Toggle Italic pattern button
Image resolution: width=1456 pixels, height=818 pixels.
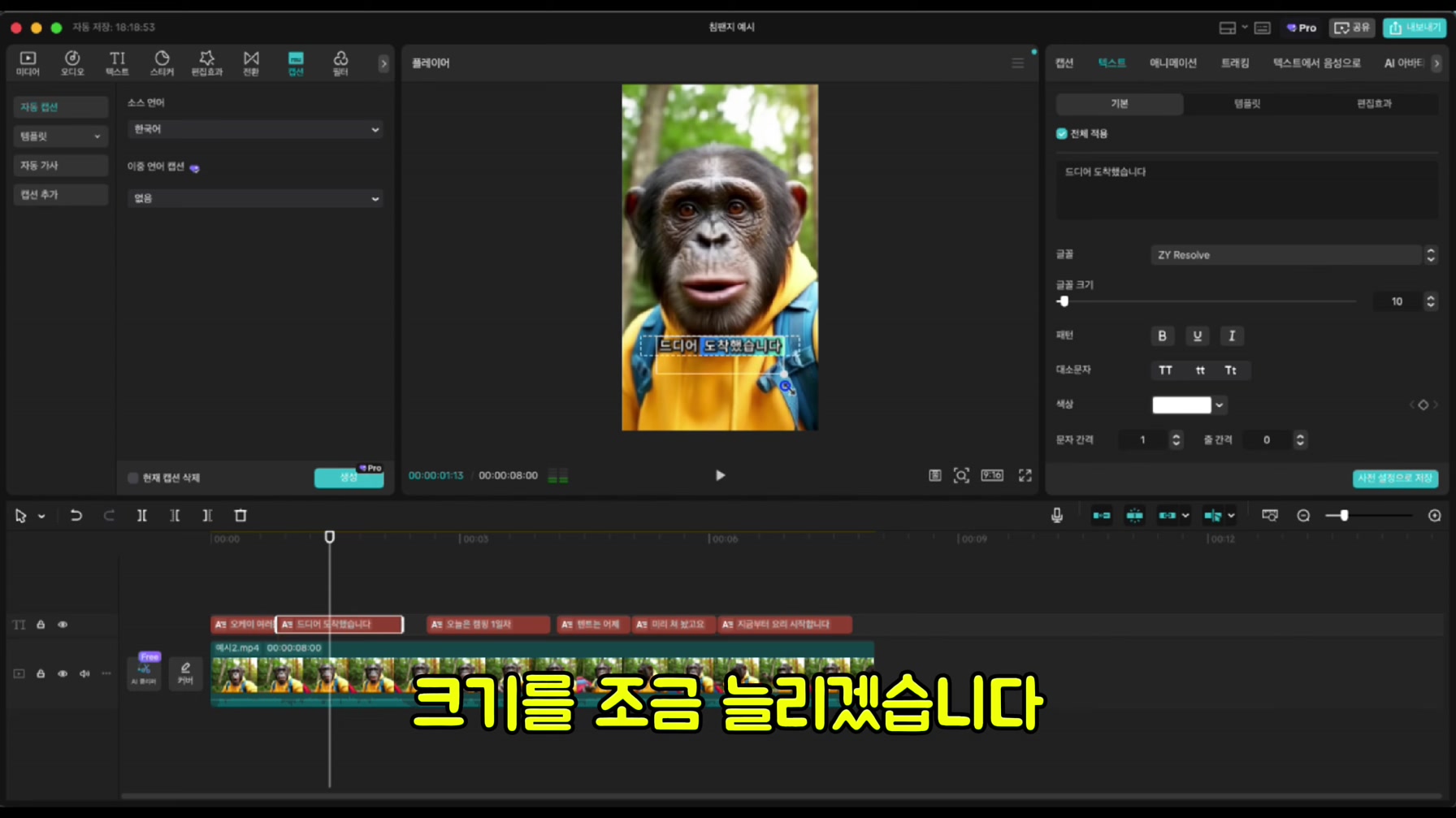[x=1232, y=335]
